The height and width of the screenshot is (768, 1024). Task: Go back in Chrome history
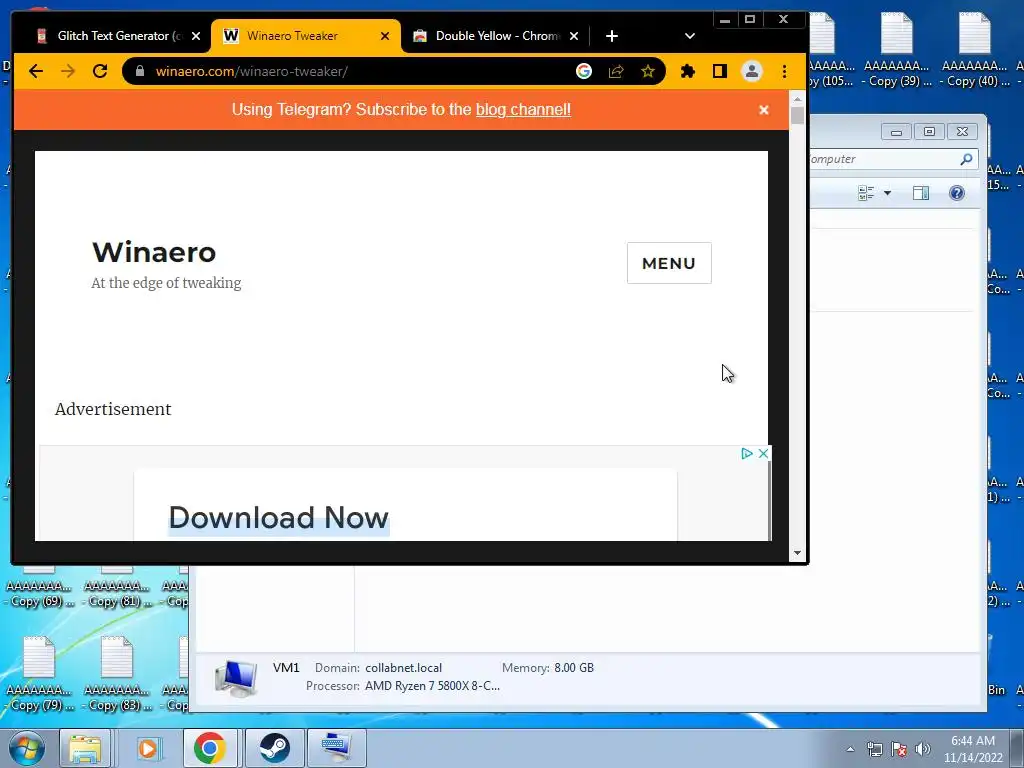tap(36, 71)
